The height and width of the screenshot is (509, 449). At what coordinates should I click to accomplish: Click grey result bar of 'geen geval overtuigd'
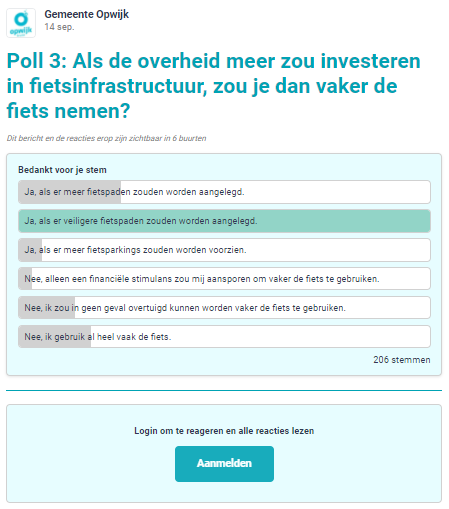click(x=47, y=308)
